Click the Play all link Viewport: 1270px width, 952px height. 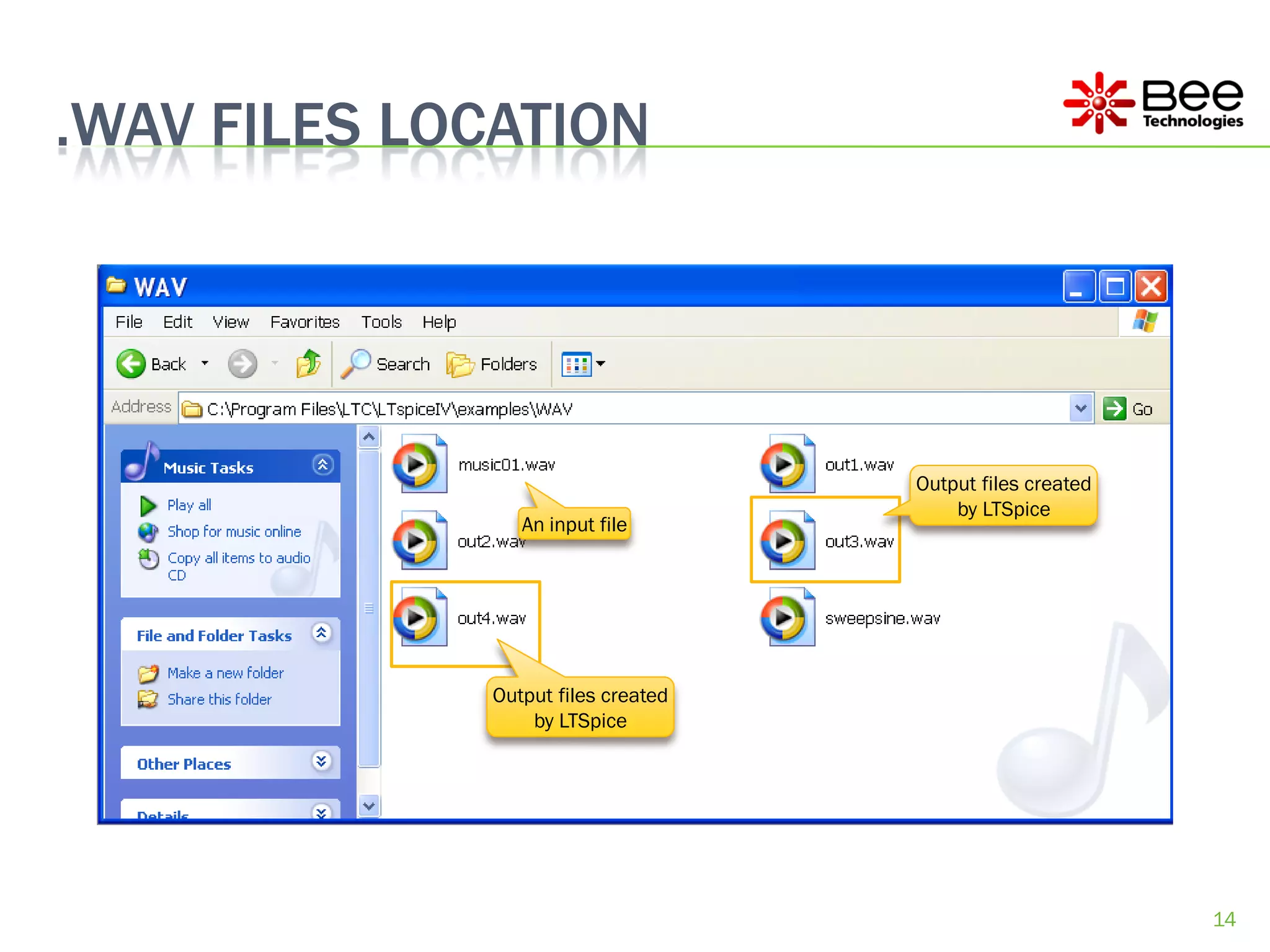(189, 505)
